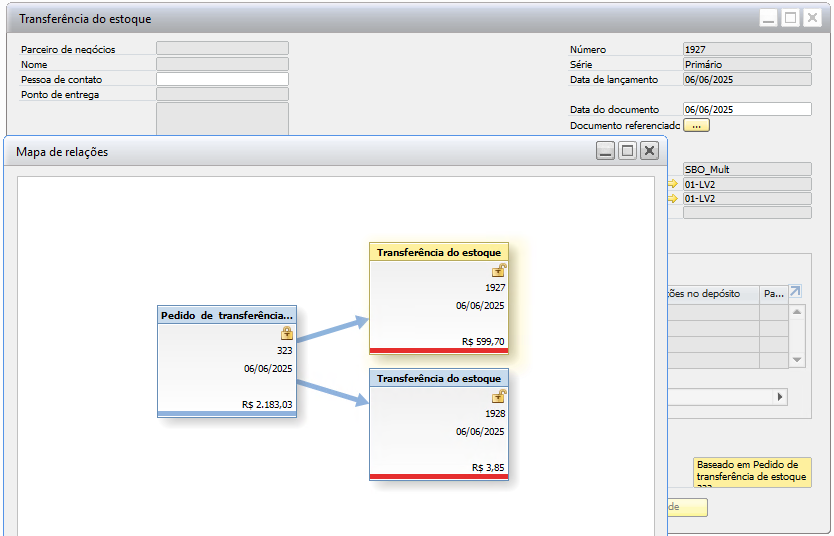
Task: Maximize the Mapa de relações window
Action: [x=628, y=151]
